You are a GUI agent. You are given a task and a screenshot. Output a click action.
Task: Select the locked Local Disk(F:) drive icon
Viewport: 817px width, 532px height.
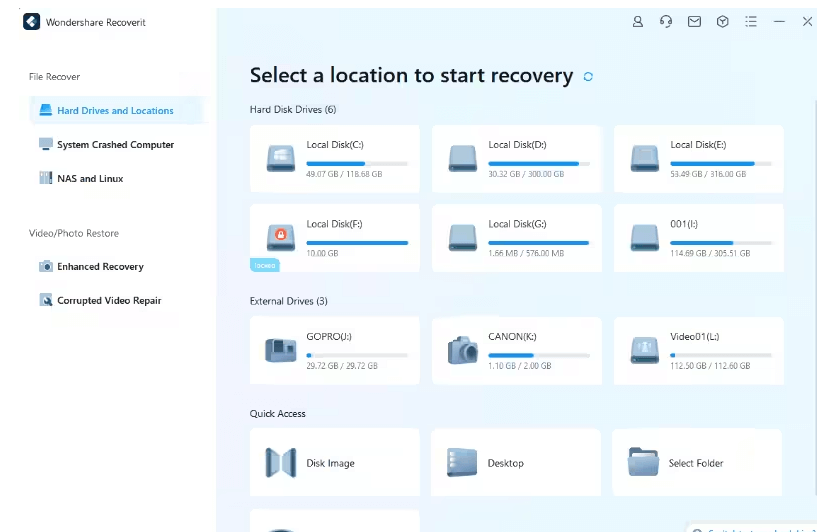281,238
